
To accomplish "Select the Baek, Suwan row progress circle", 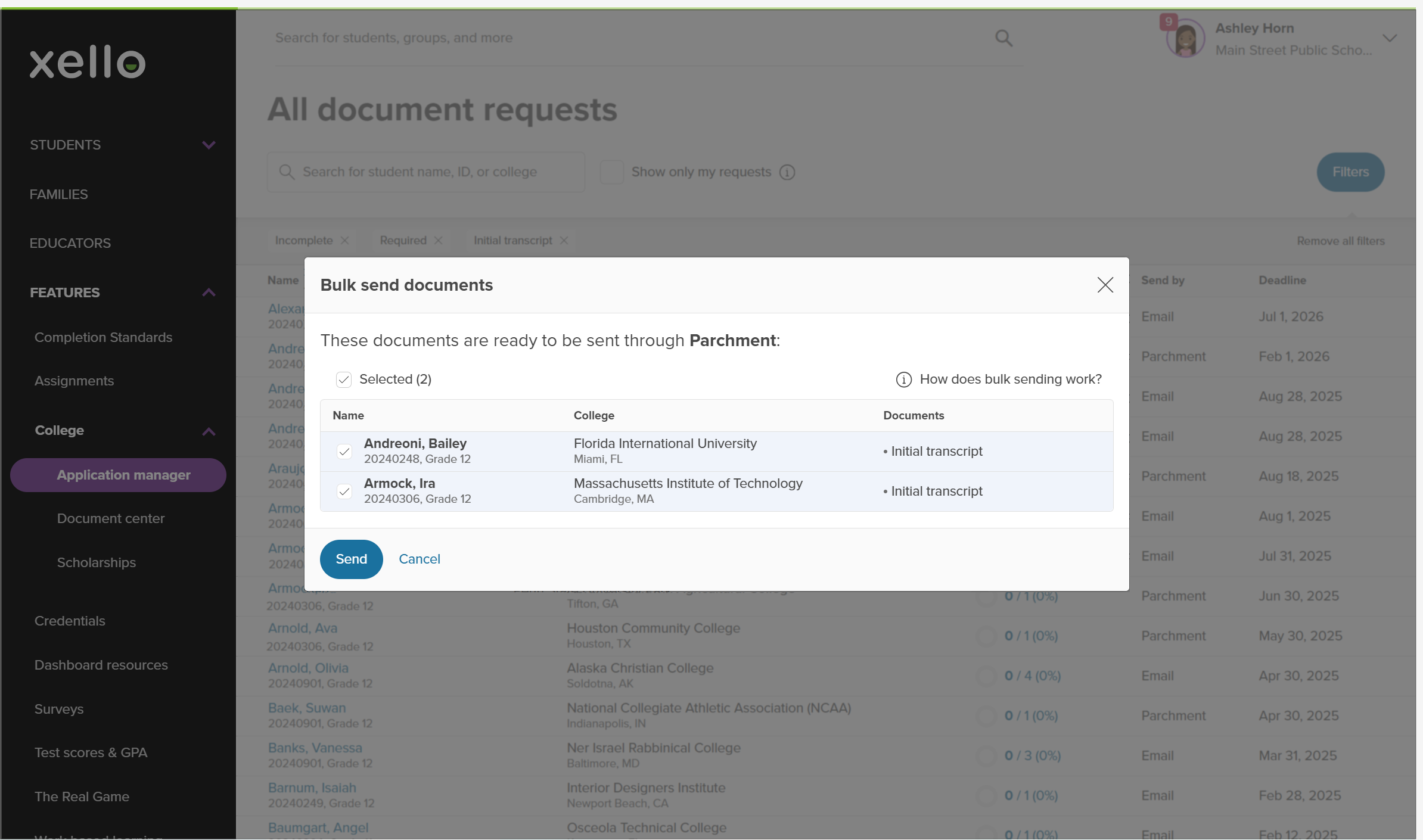I will point(986,716).
